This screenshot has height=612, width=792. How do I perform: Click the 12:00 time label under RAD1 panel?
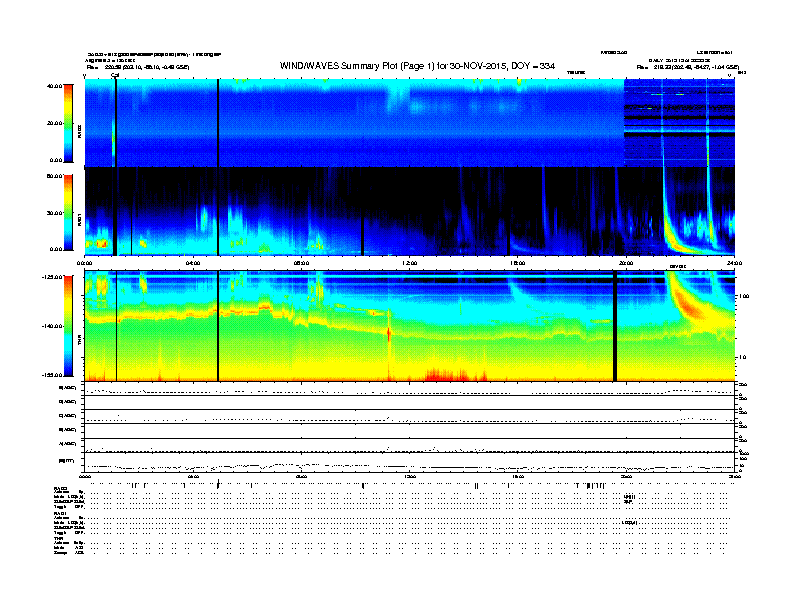pyautogui.click(x=410, y=263)
